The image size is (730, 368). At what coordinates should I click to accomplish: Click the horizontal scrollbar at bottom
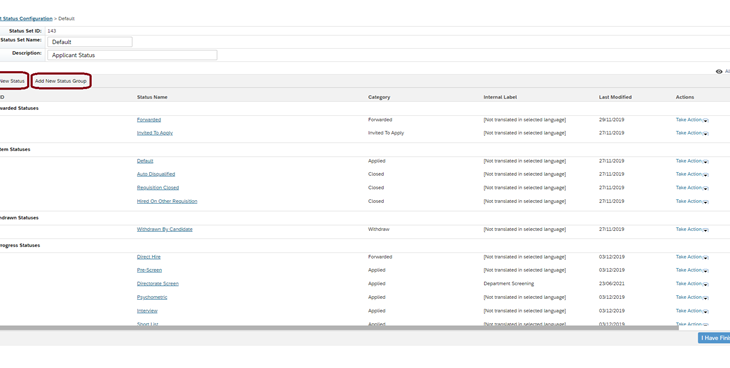coord(339,328)
